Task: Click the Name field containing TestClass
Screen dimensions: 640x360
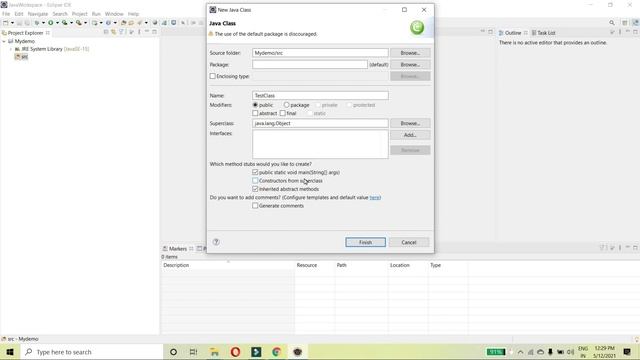Action: click(320, 96)
